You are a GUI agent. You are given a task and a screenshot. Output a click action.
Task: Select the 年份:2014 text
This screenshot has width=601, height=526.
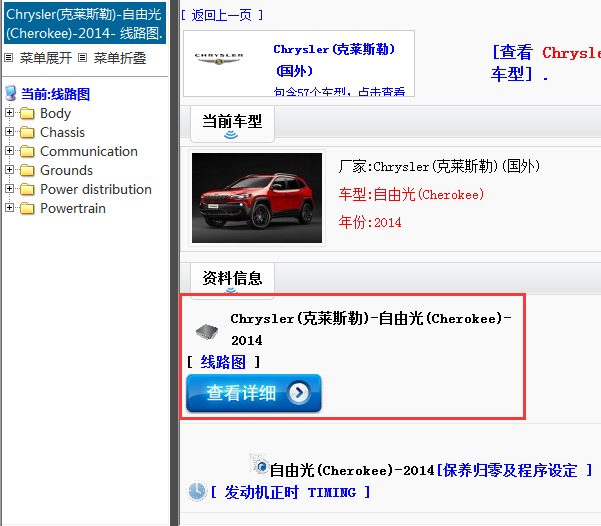370,222
